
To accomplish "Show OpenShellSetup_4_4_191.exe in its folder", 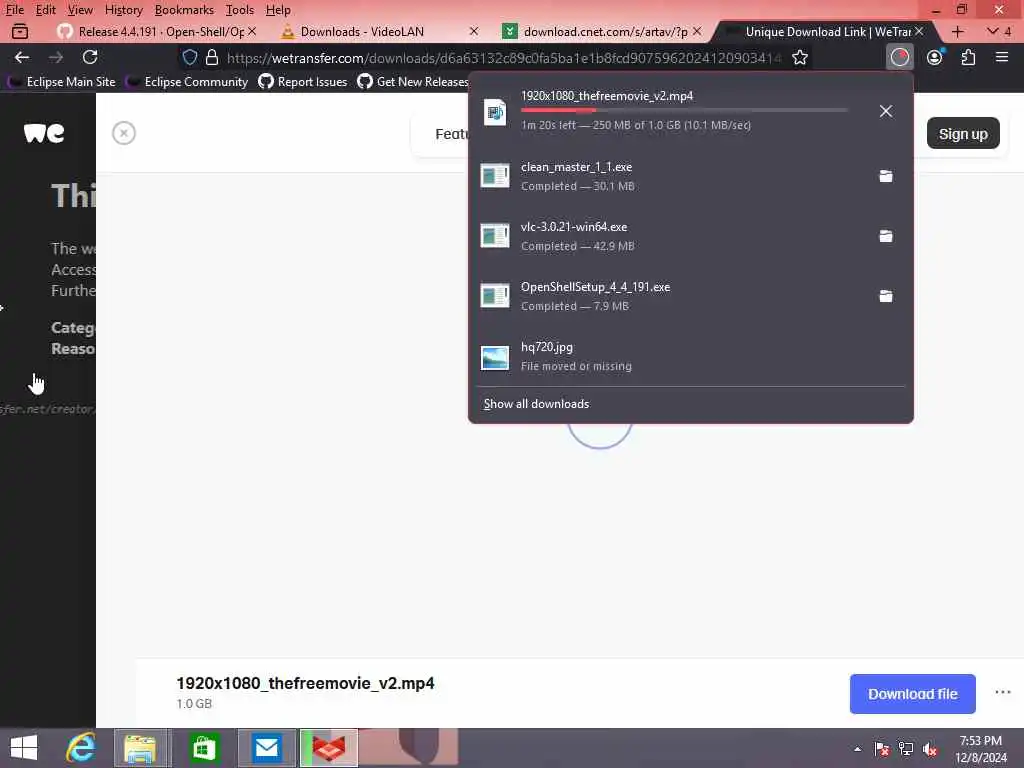I will pyautogui.click(x=886, y=296).
